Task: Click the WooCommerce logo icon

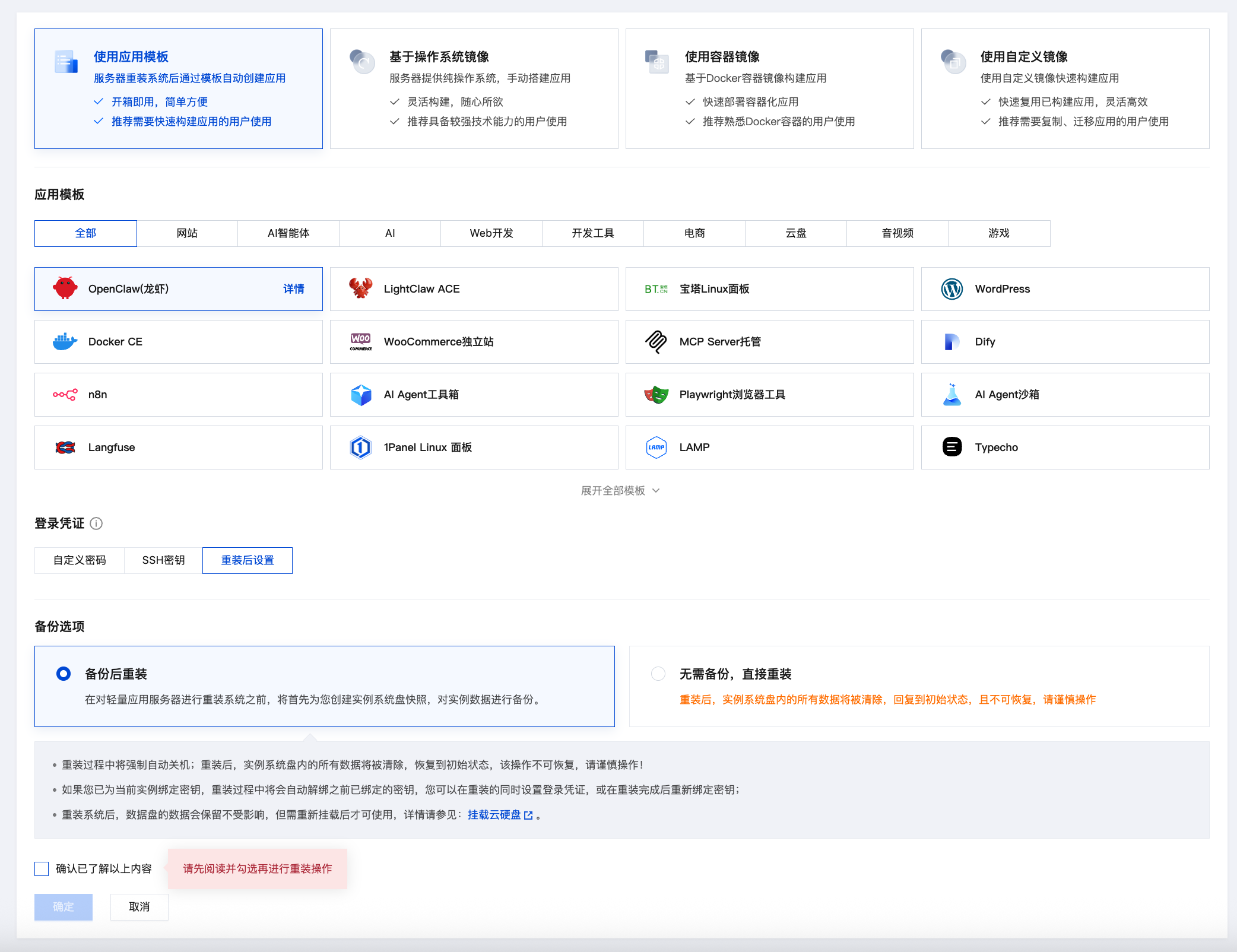Action: 361,342
